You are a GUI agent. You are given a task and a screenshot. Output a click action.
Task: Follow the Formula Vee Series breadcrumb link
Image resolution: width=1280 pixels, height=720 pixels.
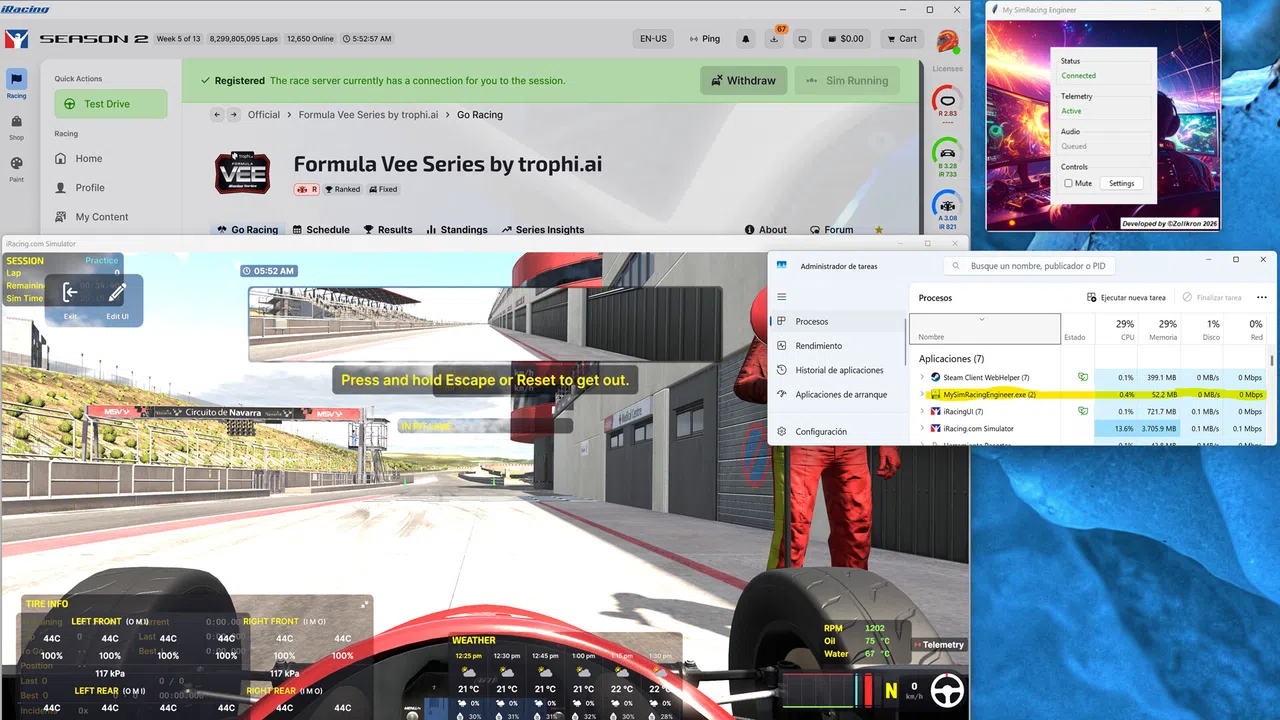pyautogui.click(x=368, y=115)
